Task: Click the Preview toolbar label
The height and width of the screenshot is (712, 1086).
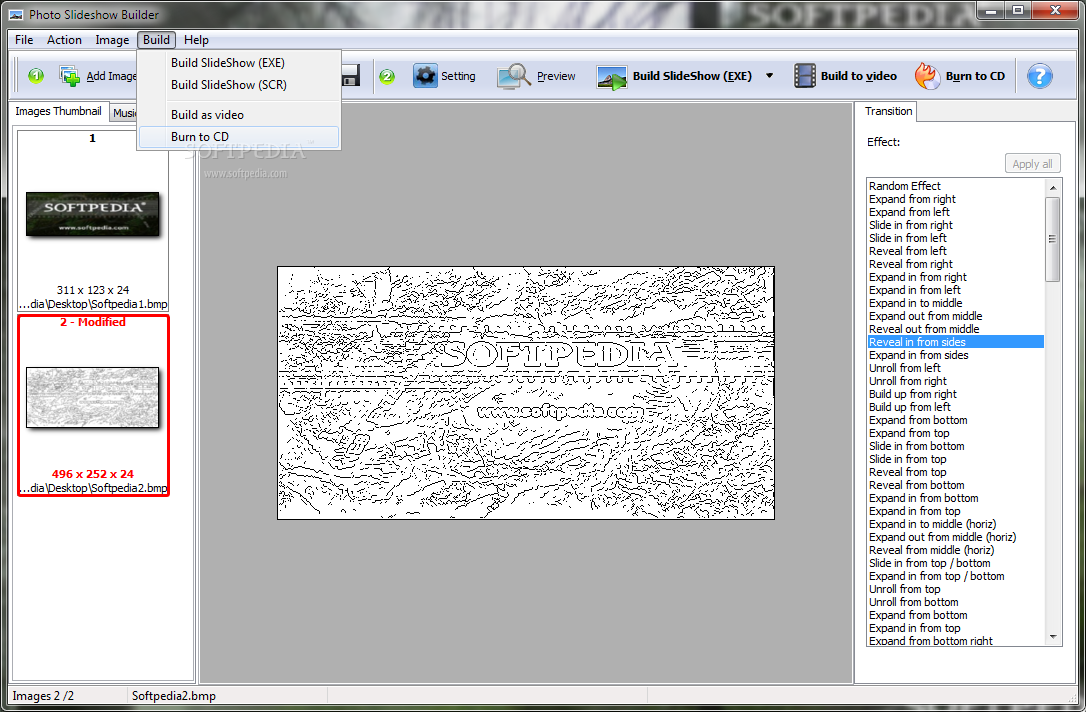Action: (x=556, y=75)
